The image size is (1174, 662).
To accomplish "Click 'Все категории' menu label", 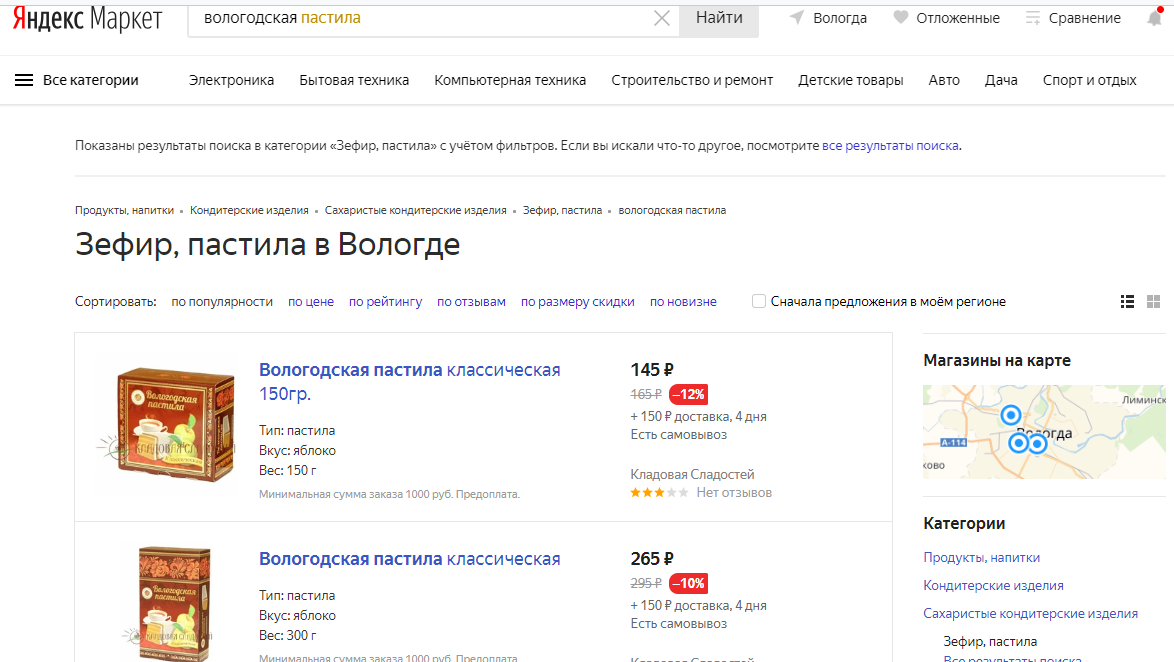I will pyautogui.click(x=91, y=80).
